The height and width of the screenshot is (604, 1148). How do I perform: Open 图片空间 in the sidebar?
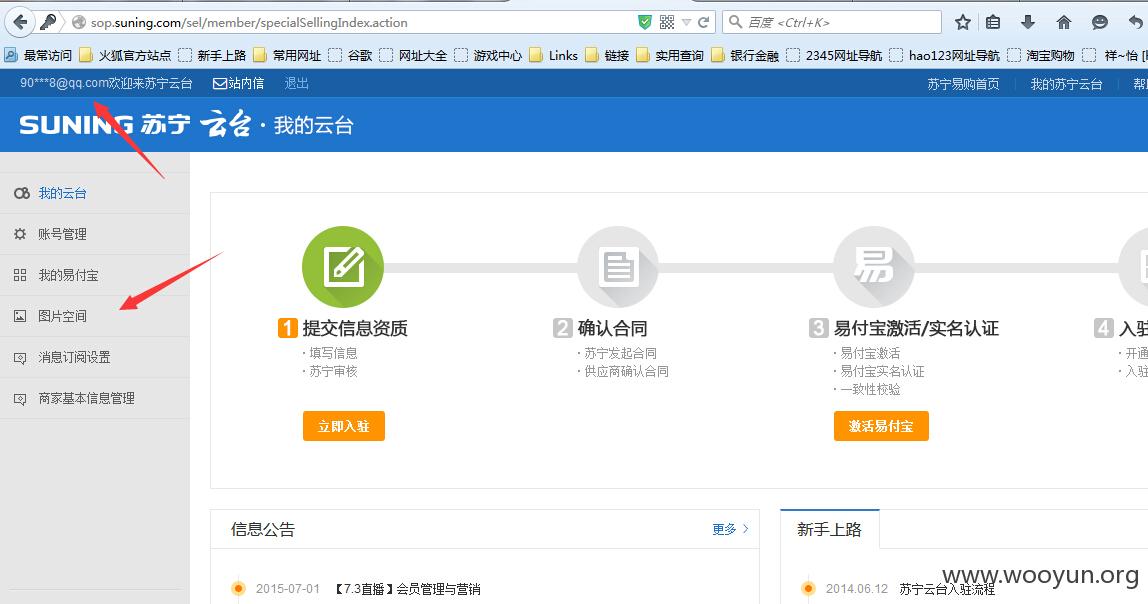point(62,316)
